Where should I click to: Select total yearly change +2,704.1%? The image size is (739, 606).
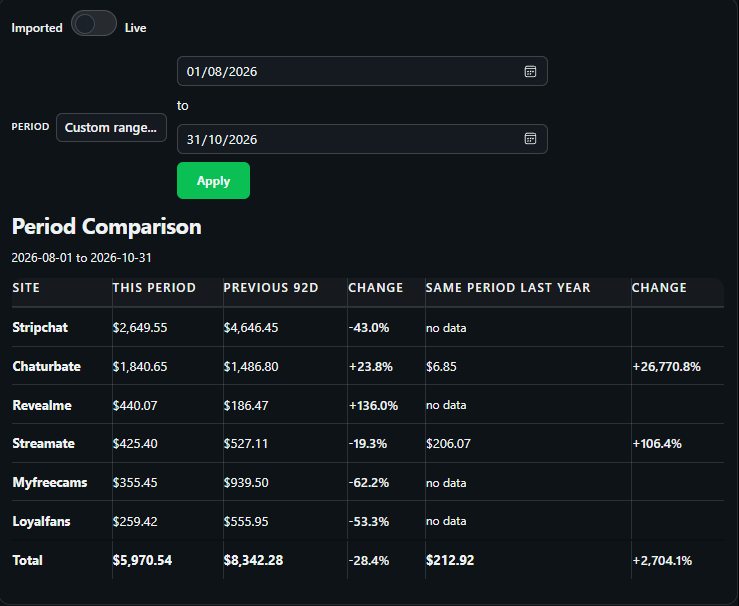[x=662, y=560]
